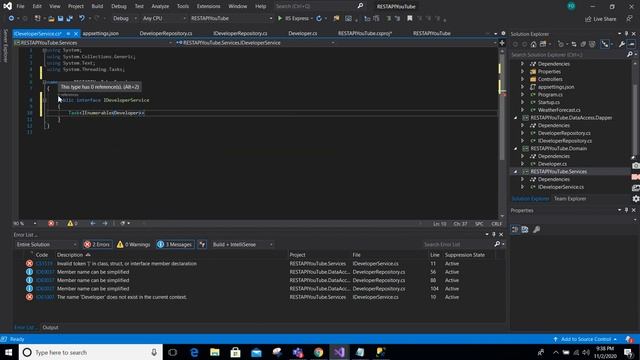640x360 pixels.
Task: Click the split editor plus icon
Action: 502,42
